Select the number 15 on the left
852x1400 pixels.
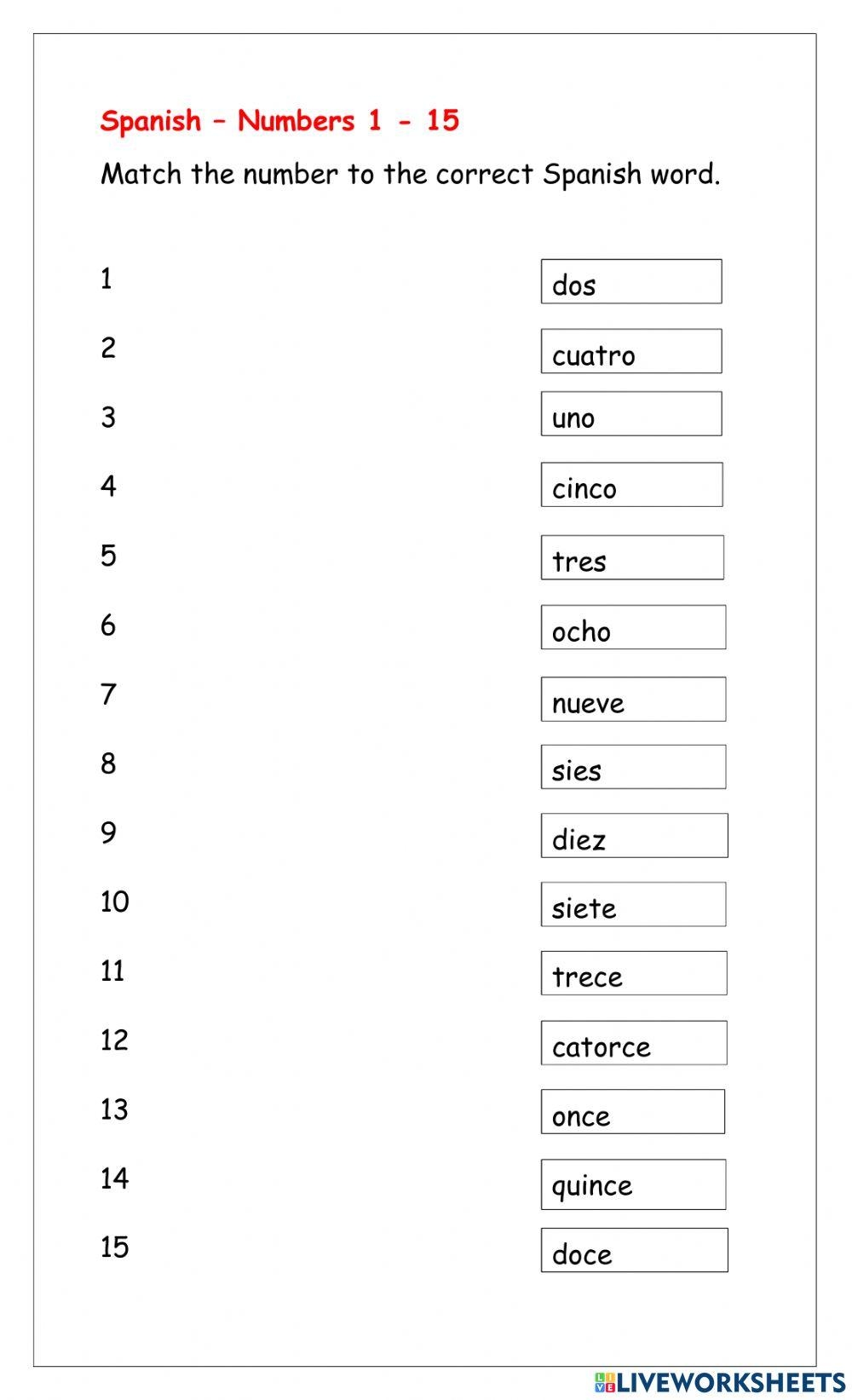114,1247
